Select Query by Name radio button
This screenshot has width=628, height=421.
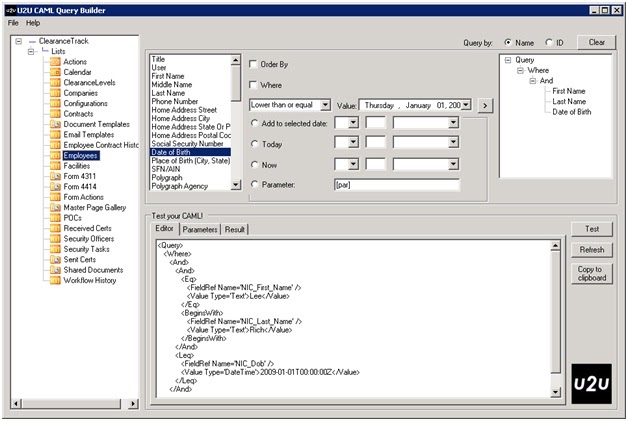coord(508,42)
